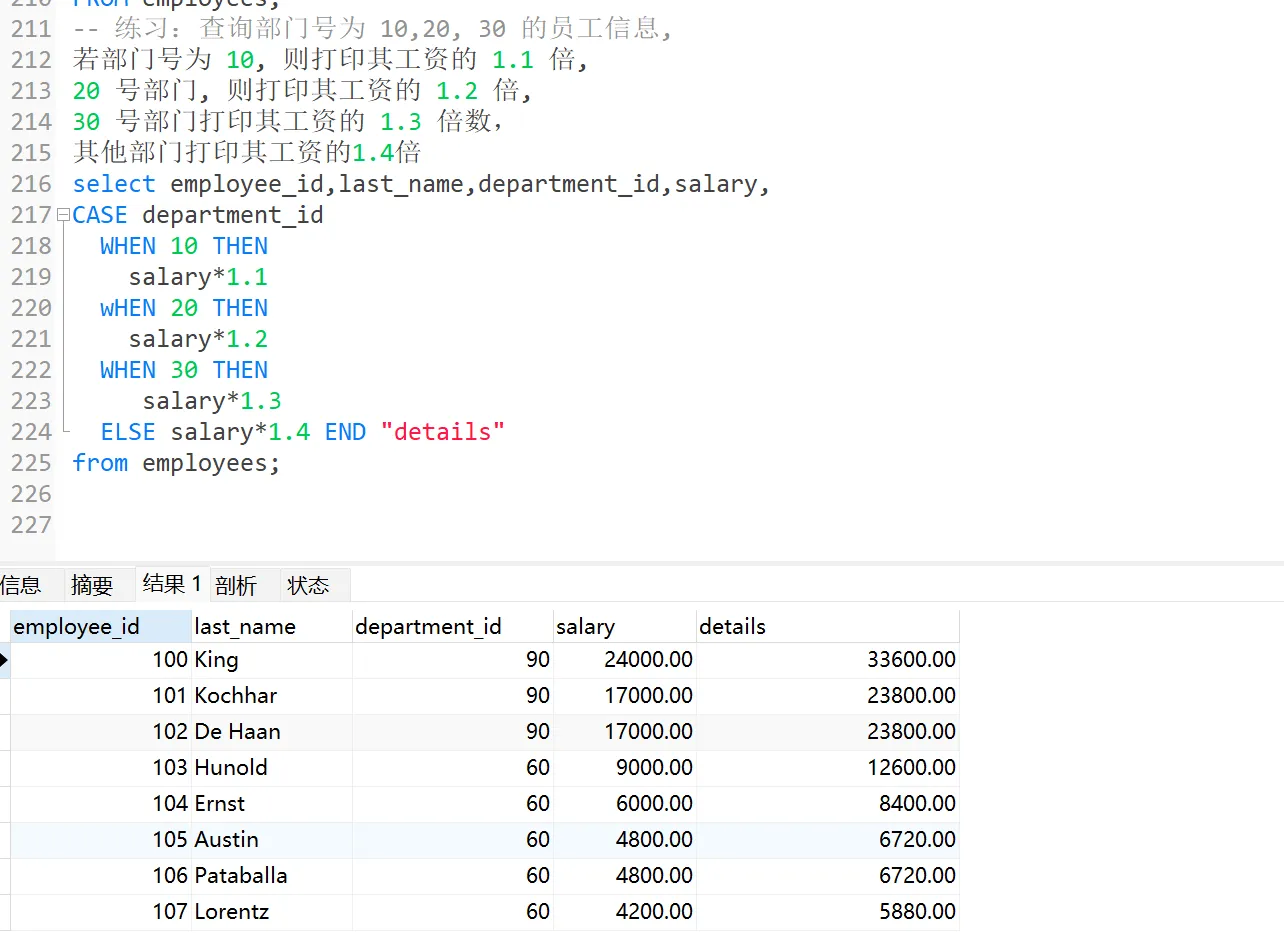Select the Pataballa name cell
Image resolution: width=1284 pixels, height=943 pixels.
tap(272, 876)
